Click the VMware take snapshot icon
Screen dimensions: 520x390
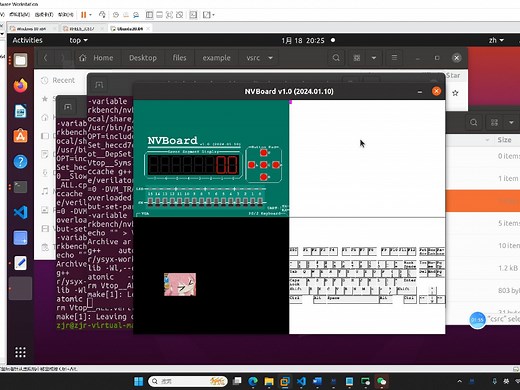(116, 15)
